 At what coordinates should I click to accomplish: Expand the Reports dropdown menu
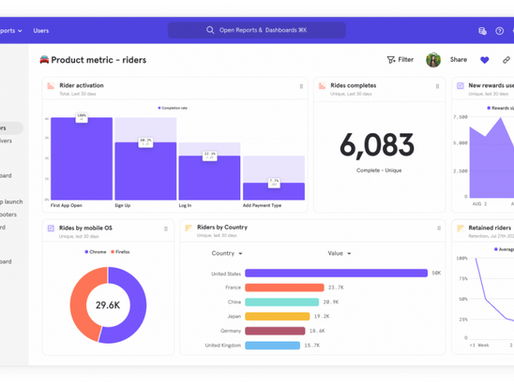(x=11, y=31)
